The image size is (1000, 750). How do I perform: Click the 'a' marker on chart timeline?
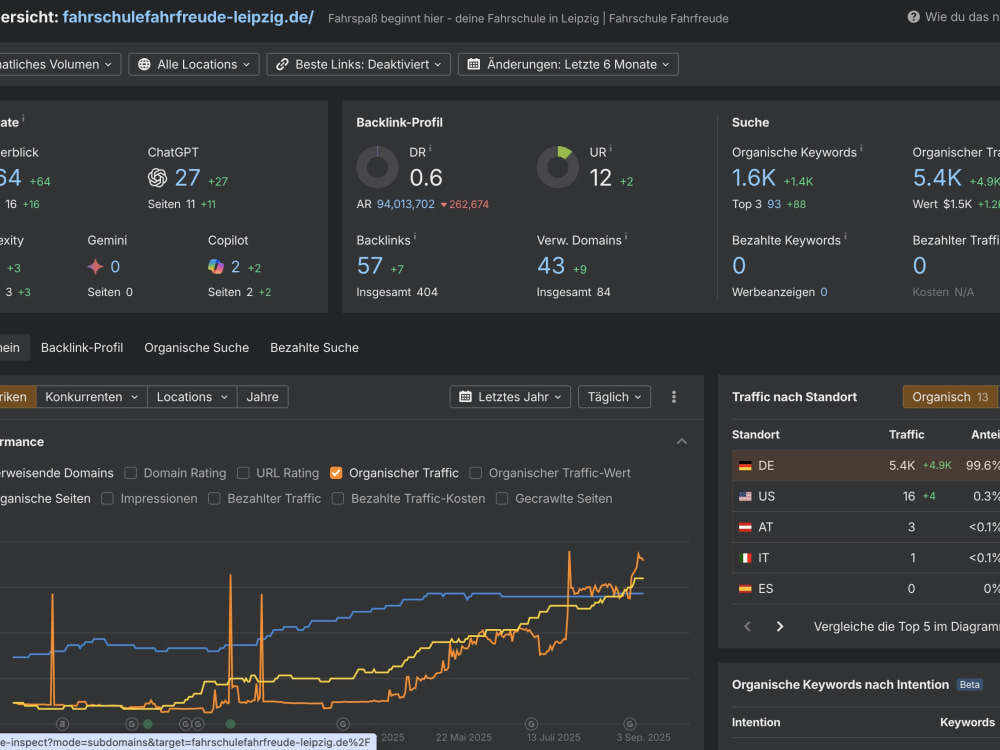62,724
